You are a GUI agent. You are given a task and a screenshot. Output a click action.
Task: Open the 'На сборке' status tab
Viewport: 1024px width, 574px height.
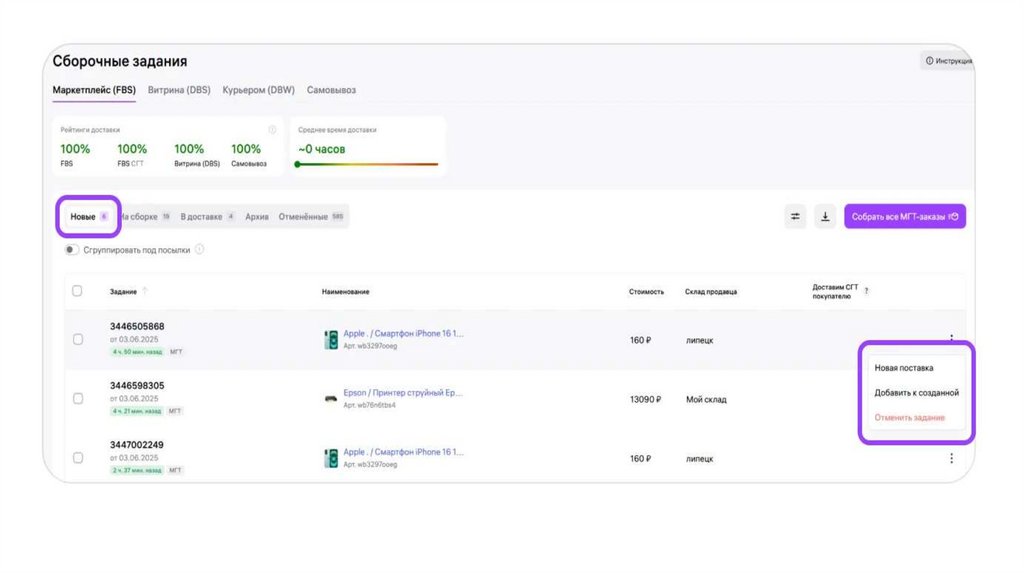pyautogui.click(x=140, y=216)
